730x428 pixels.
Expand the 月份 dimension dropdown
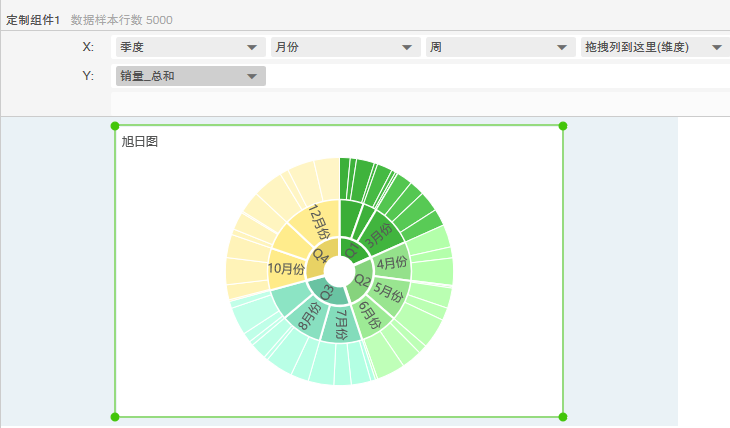coord(345,47)
